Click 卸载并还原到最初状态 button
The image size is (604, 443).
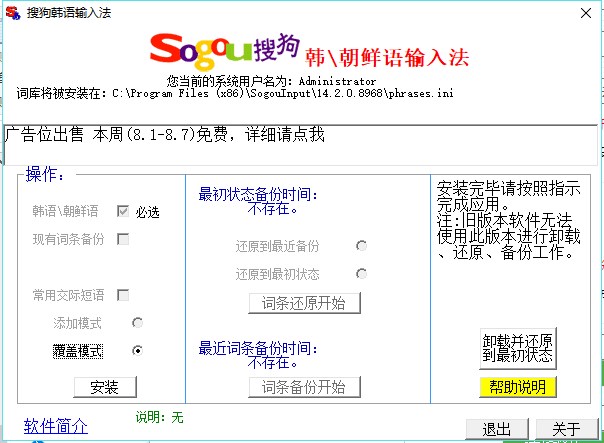[517, 346]
